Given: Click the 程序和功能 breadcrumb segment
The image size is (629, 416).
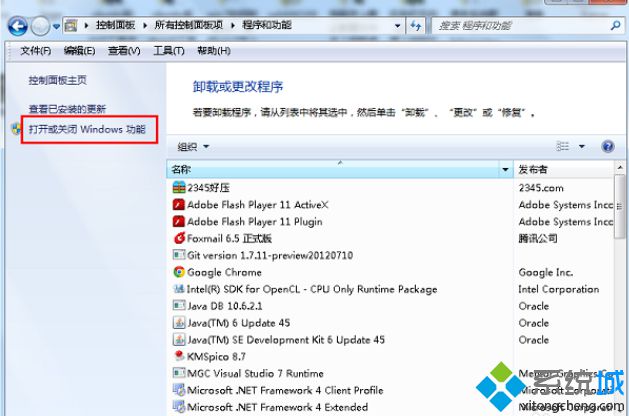Looking at the screenshot, I should click(x=267, y=25).
